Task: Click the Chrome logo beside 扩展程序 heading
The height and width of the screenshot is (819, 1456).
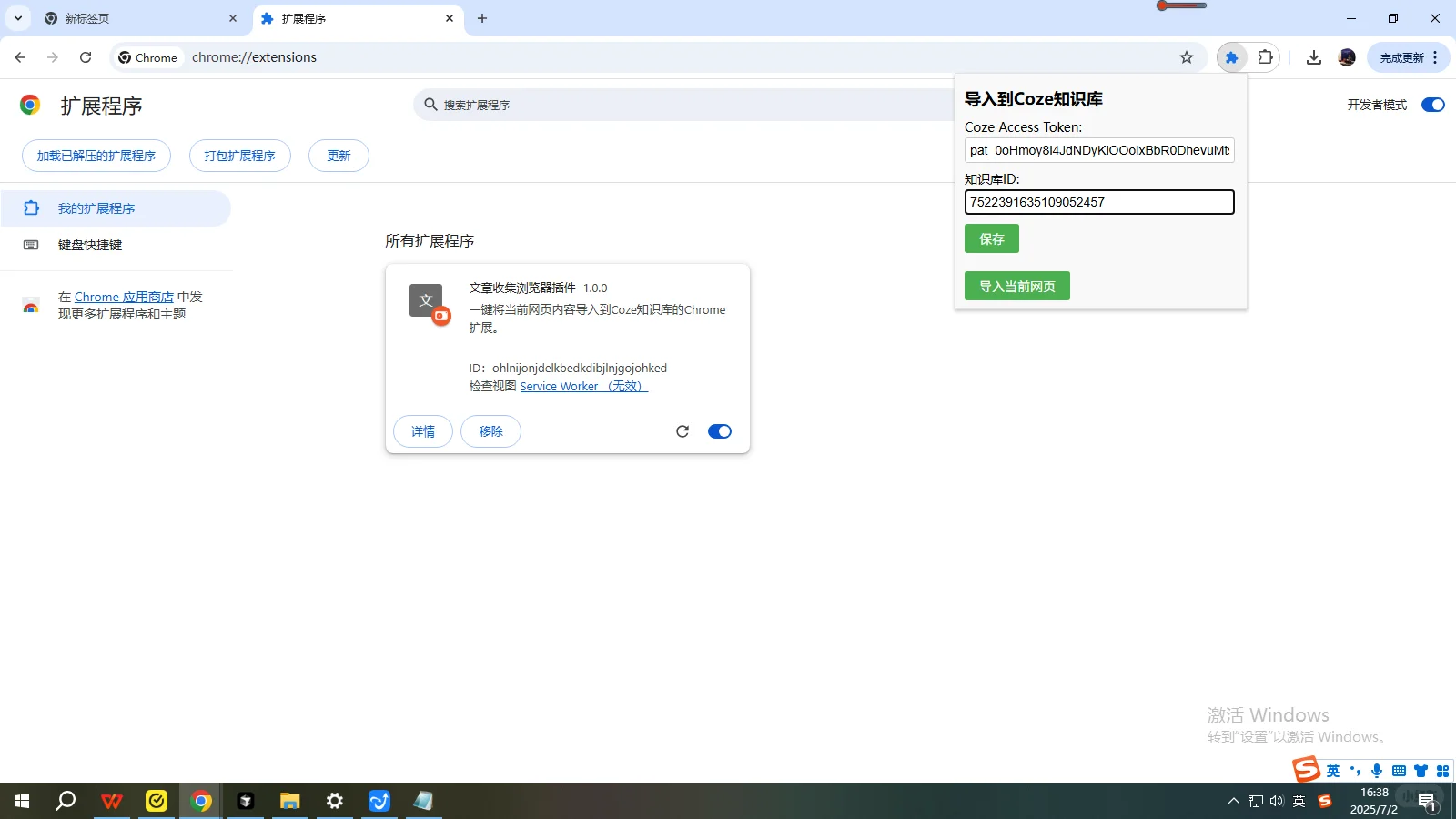Action: [30, 106]
